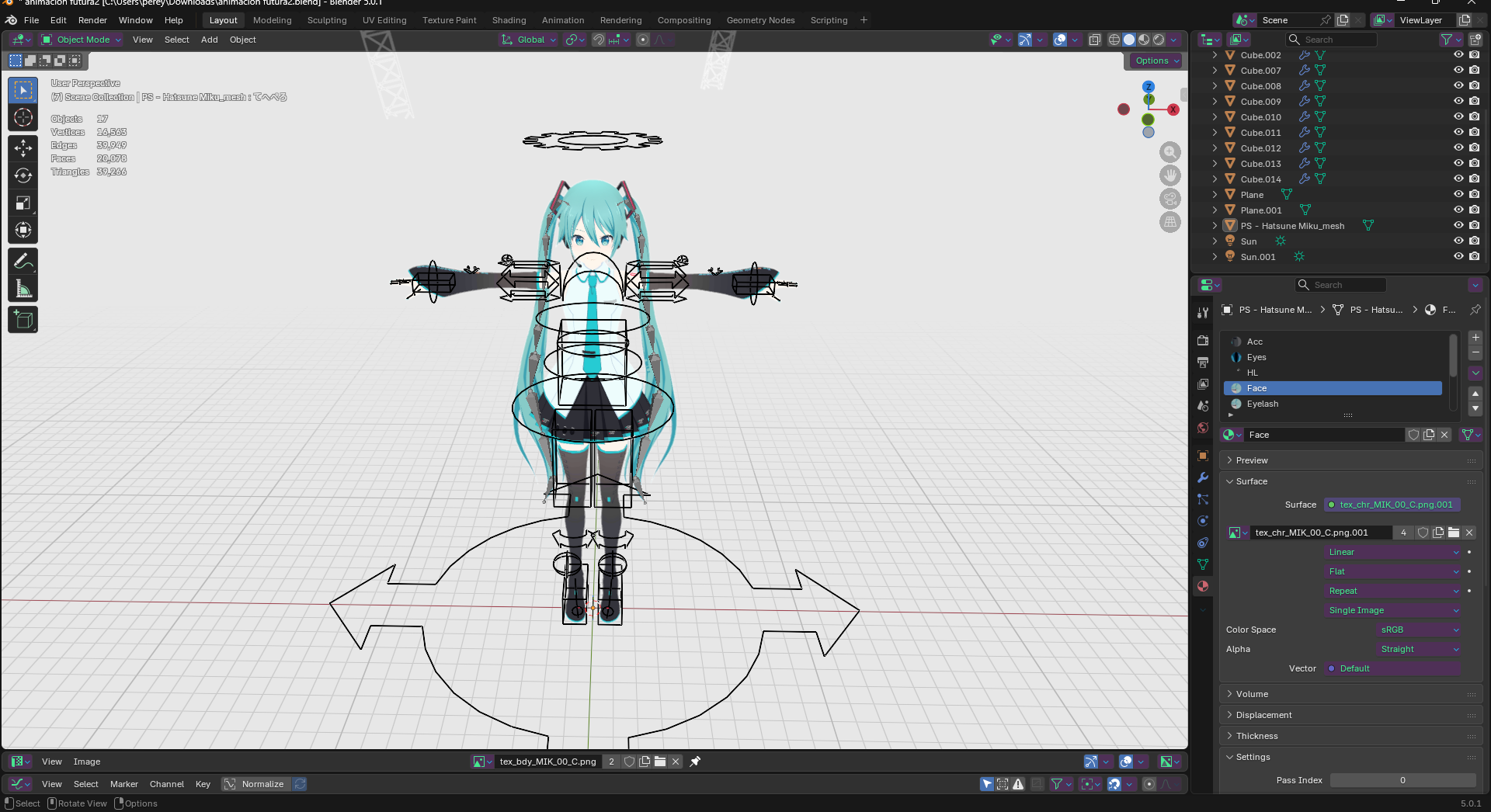Viewport: 1491px width, 812px height.
Task: Open the Object Data properties tab
Action: tap(1203, 564)
